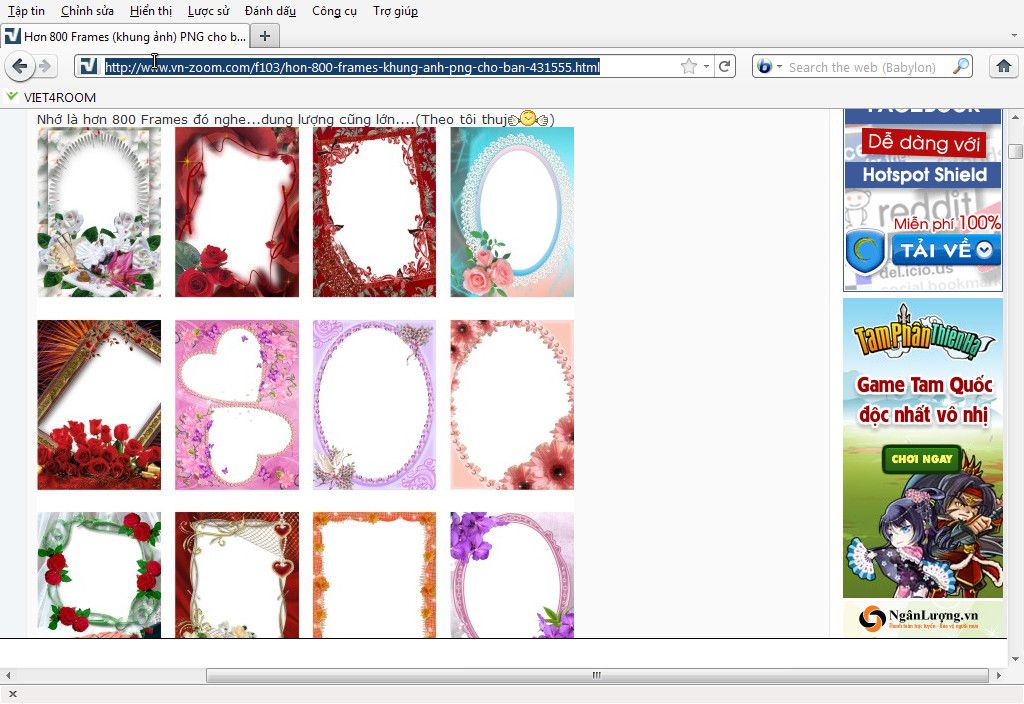Click the site favicon in the address bar
The width and height of the screenshot is (1024, 704).
click(x=89, y=66)
